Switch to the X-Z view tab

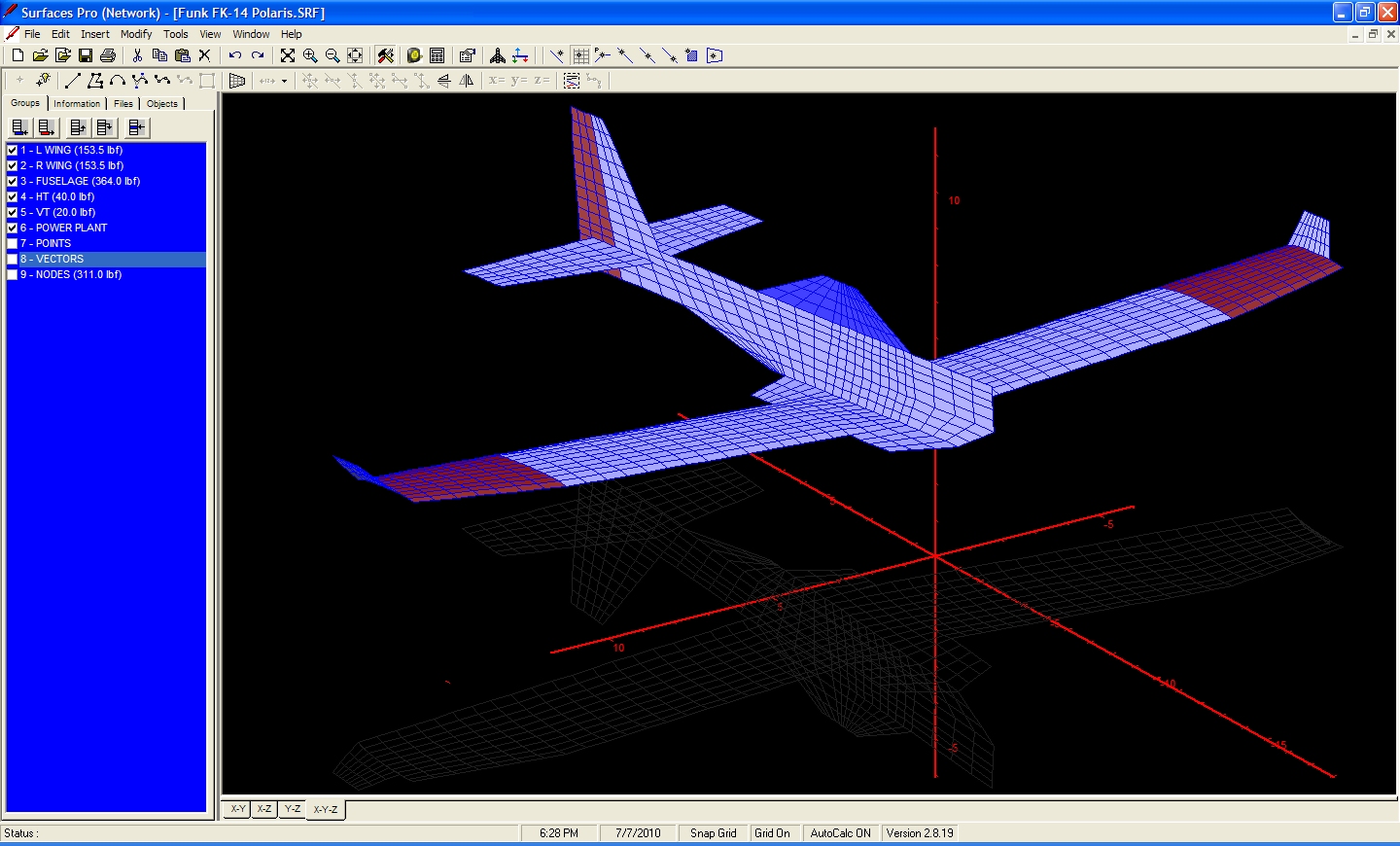pyautogui.click(x=264, y=809)
